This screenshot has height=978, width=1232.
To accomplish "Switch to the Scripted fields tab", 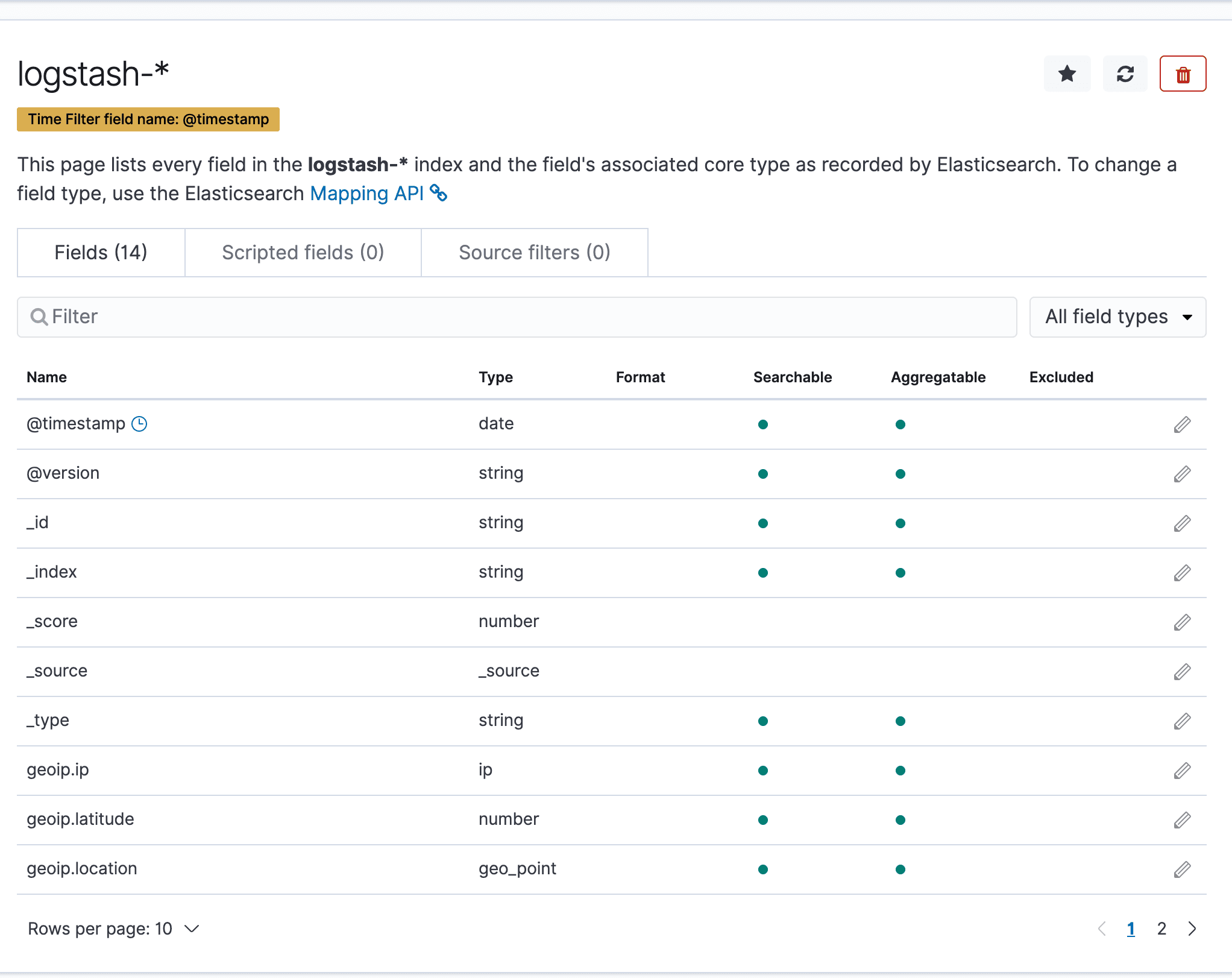I will (303, 253).
